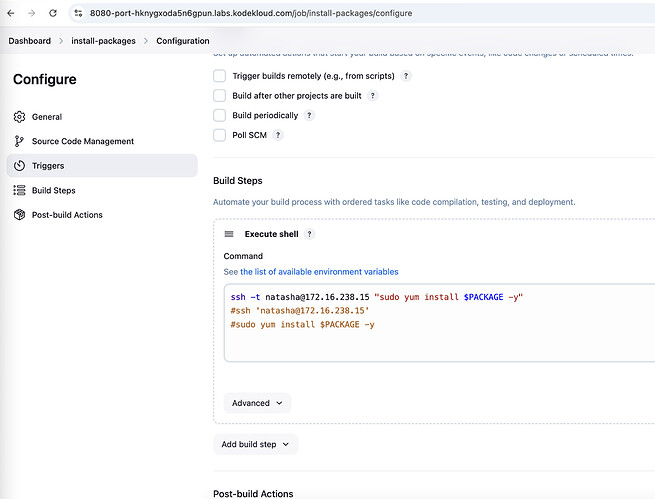Viewport: 655px width, 499px height.
Task: Select Post-build Actions in sidebar
Action: pos(67,215)
